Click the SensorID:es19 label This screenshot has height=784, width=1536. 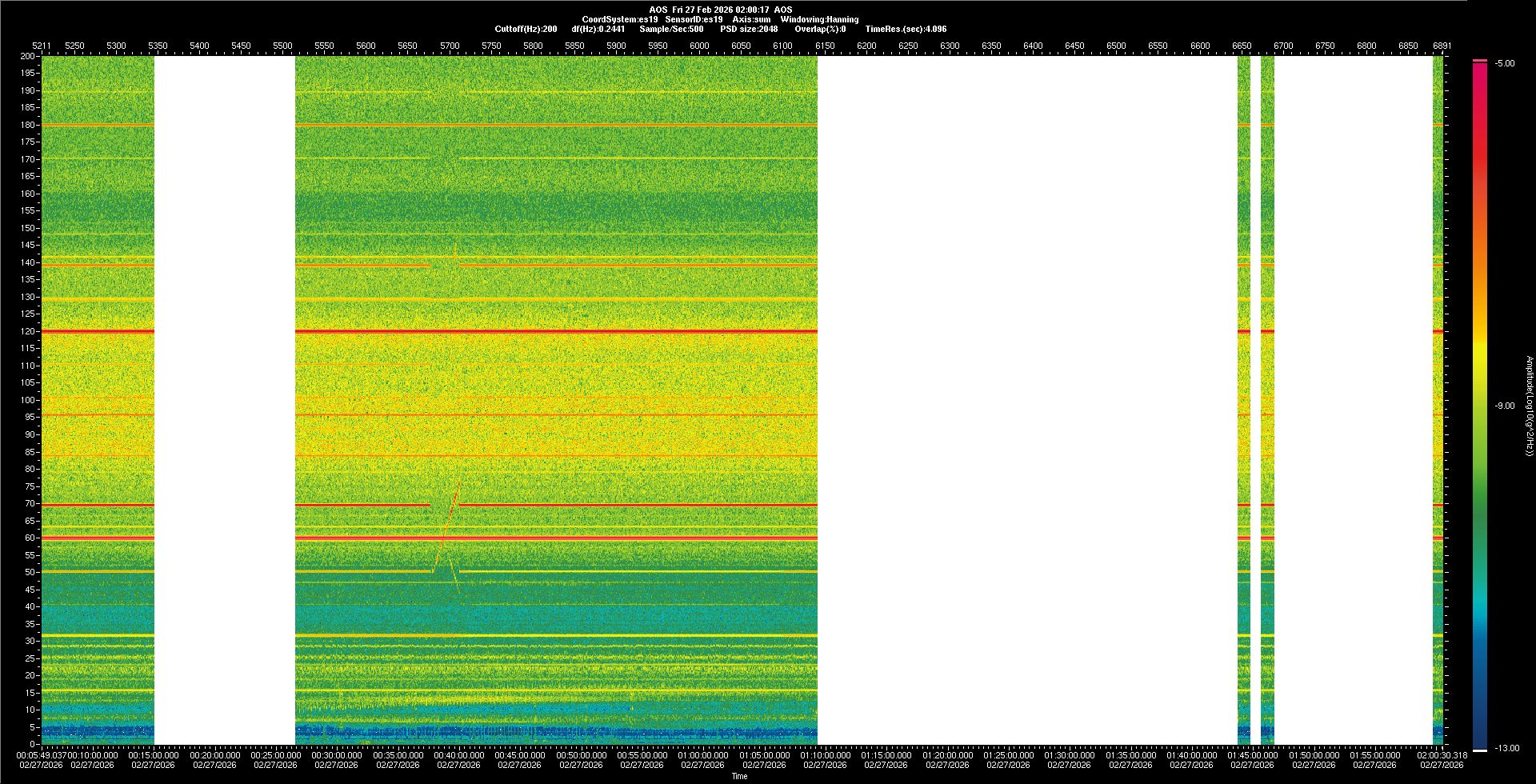coord(694,19)
